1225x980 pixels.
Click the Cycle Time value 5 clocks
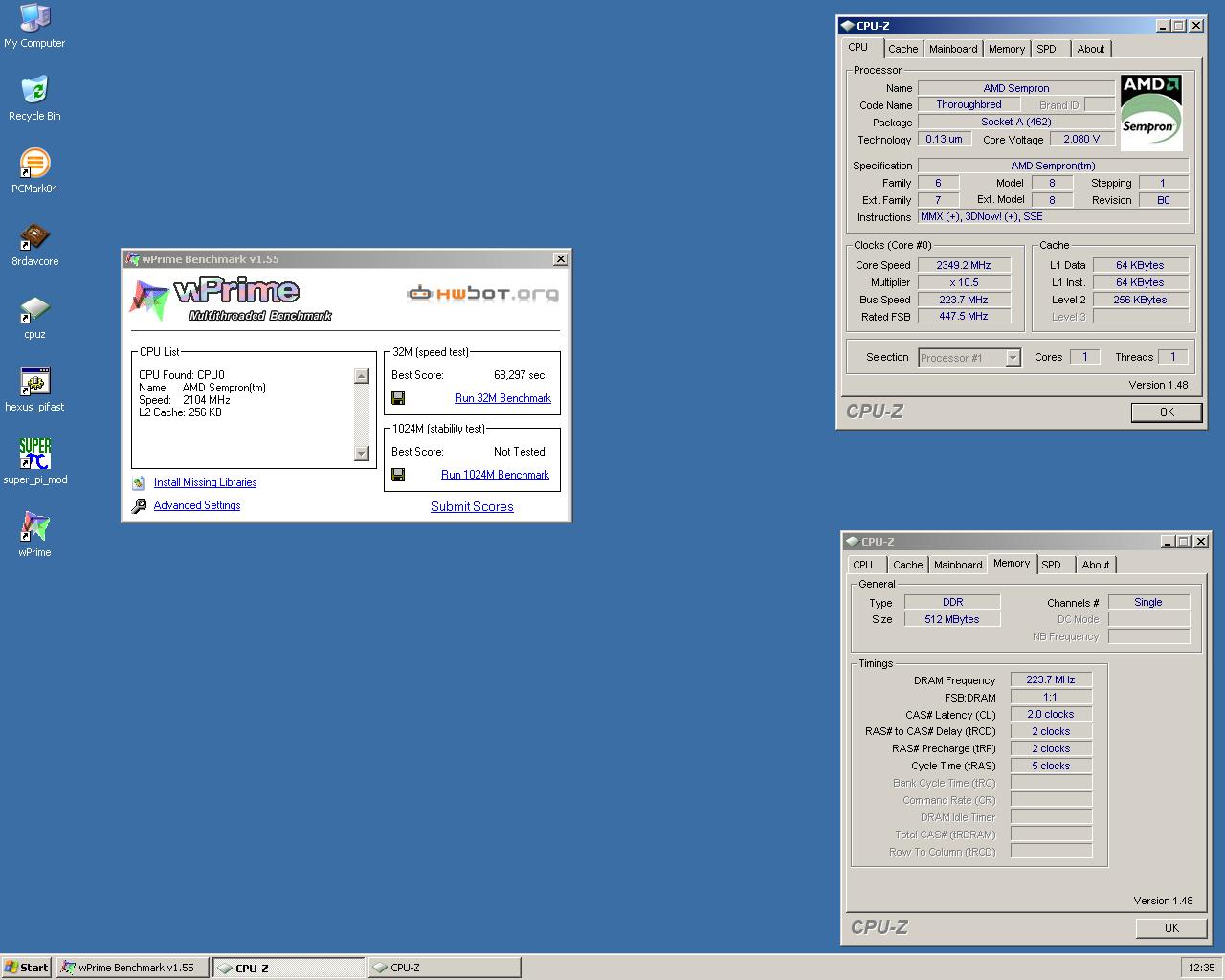point(1051,766)
